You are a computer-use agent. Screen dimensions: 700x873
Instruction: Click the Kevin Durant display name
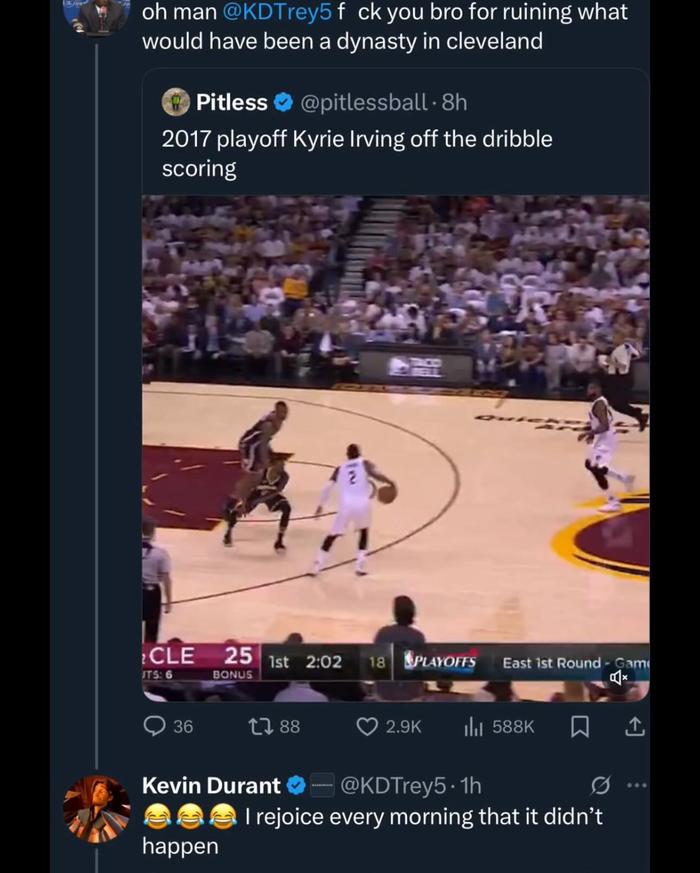pyautogui.click(x=211, y=786)
